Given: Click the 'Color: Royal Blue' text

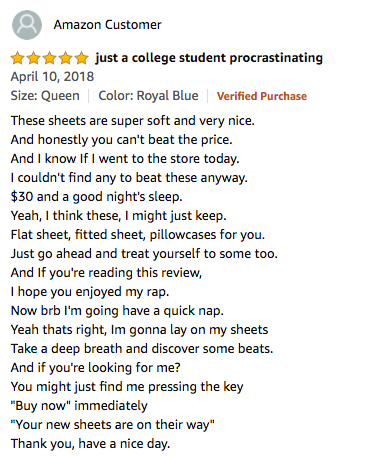Looking at the screenshot, I should [x=148, y=96].
